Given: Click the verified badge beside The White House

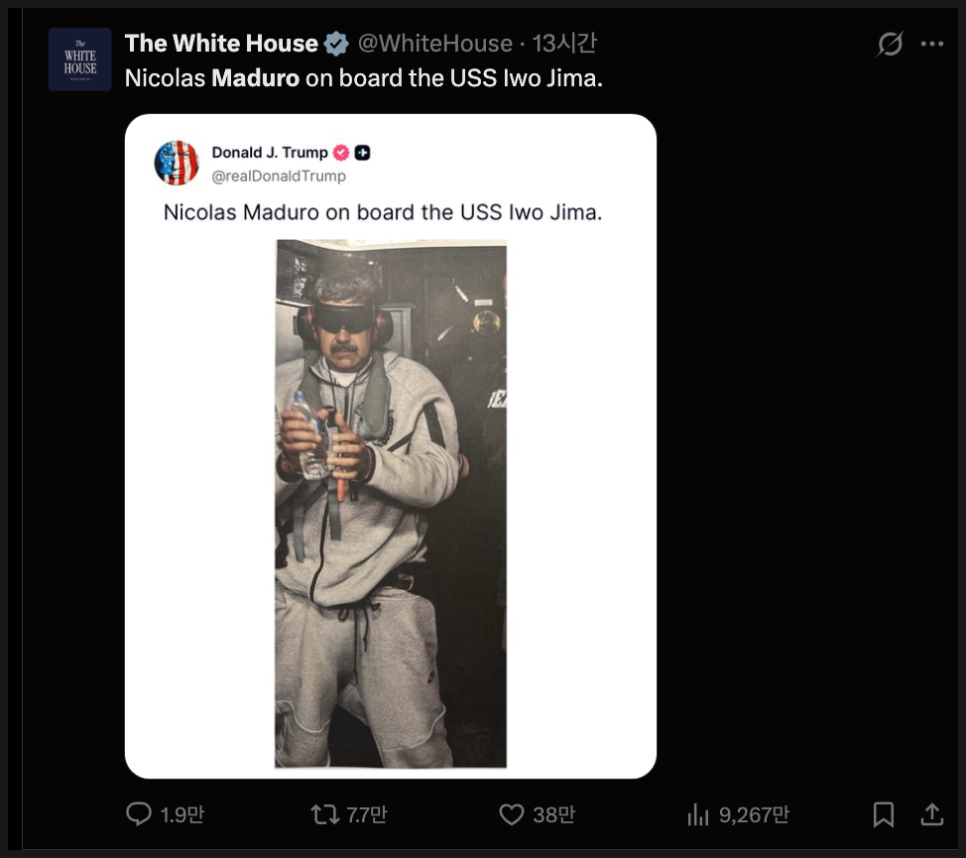Looking at the screenshot, I should click(x=337, y=44).
